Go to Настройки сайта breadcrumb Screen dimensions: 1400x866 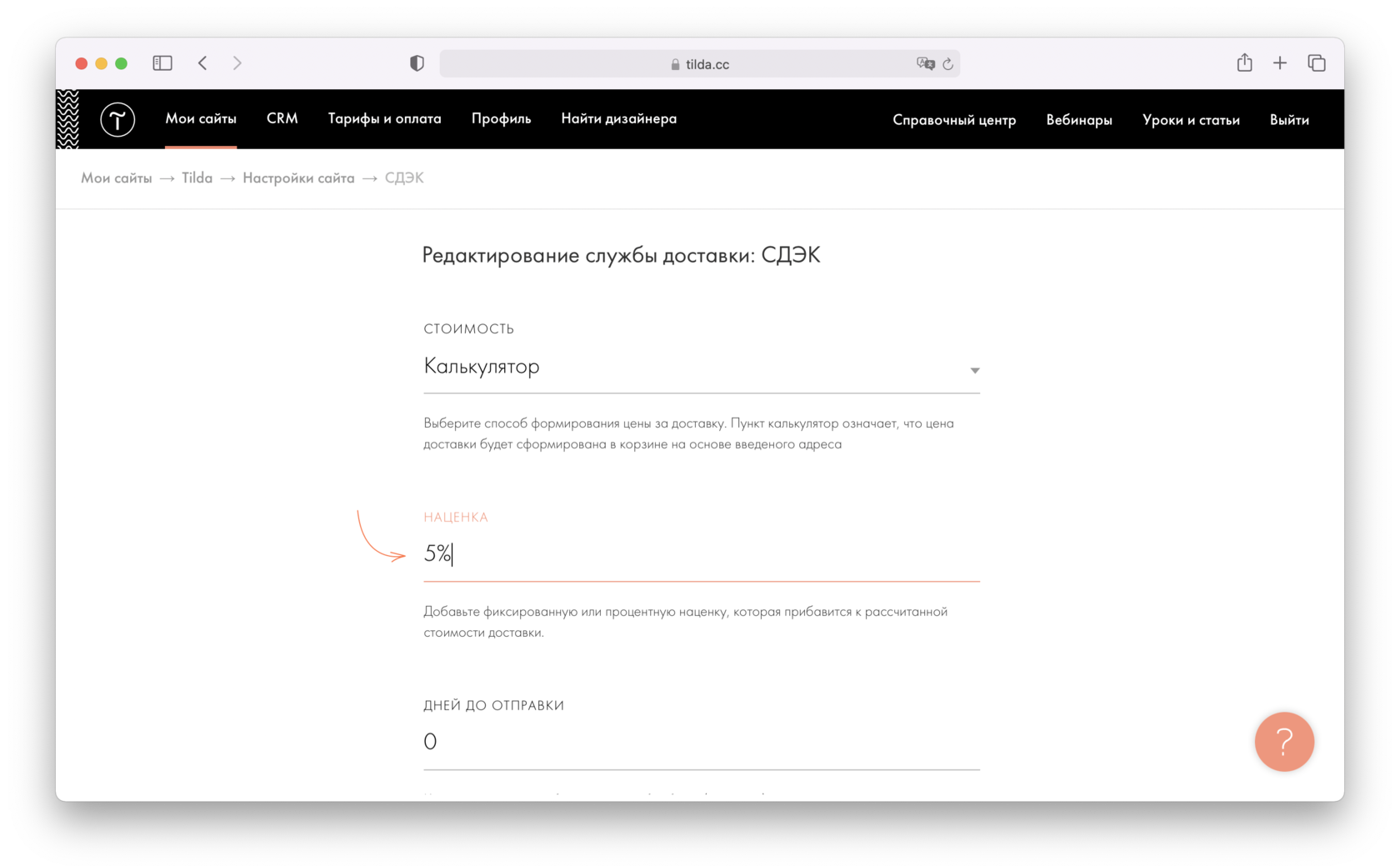pos(298,178)
